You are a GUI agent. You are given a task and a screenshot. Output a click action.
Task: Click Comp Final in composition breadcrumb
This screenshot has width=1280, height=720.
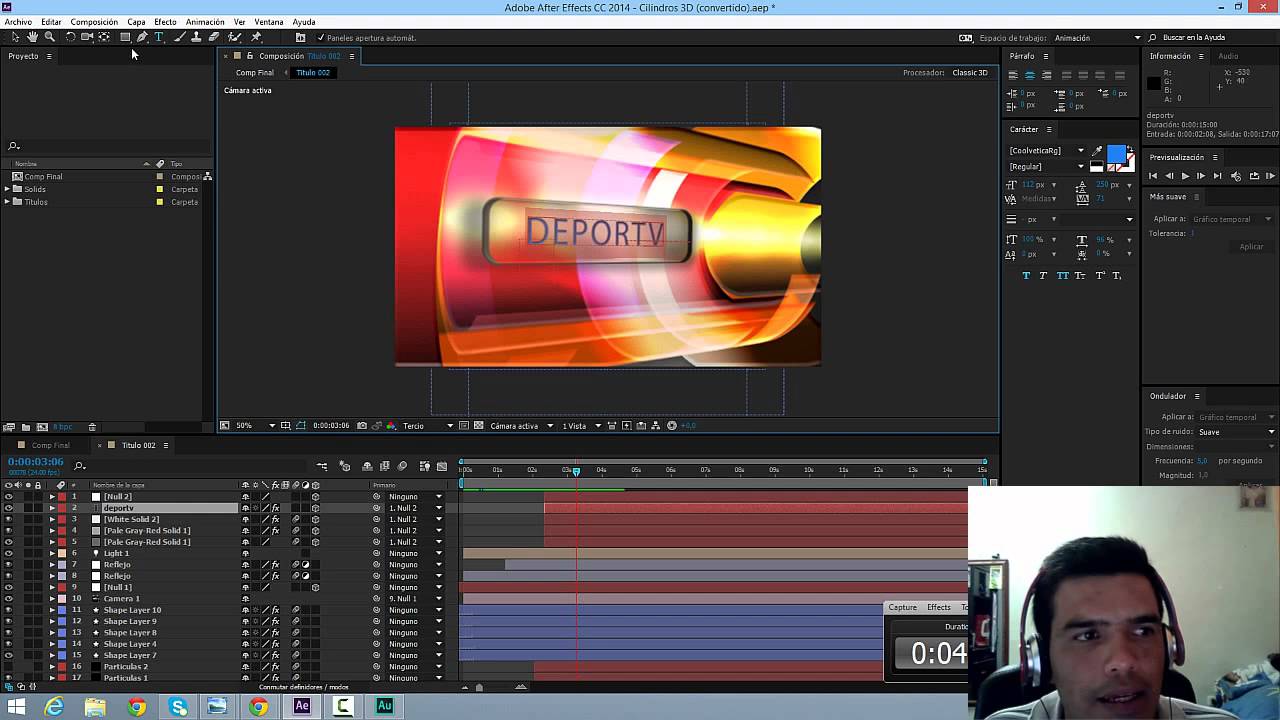coord(254,73)
